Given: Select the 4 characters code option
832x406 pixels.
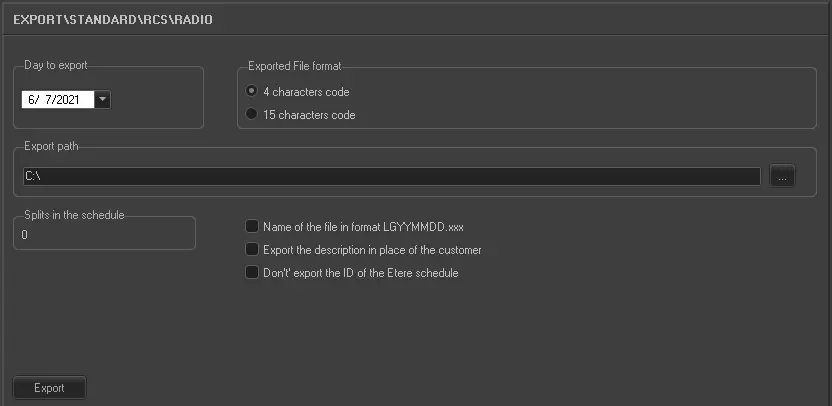Looking at the screenshot, I should pyautogui.click(x=252, y=92).
